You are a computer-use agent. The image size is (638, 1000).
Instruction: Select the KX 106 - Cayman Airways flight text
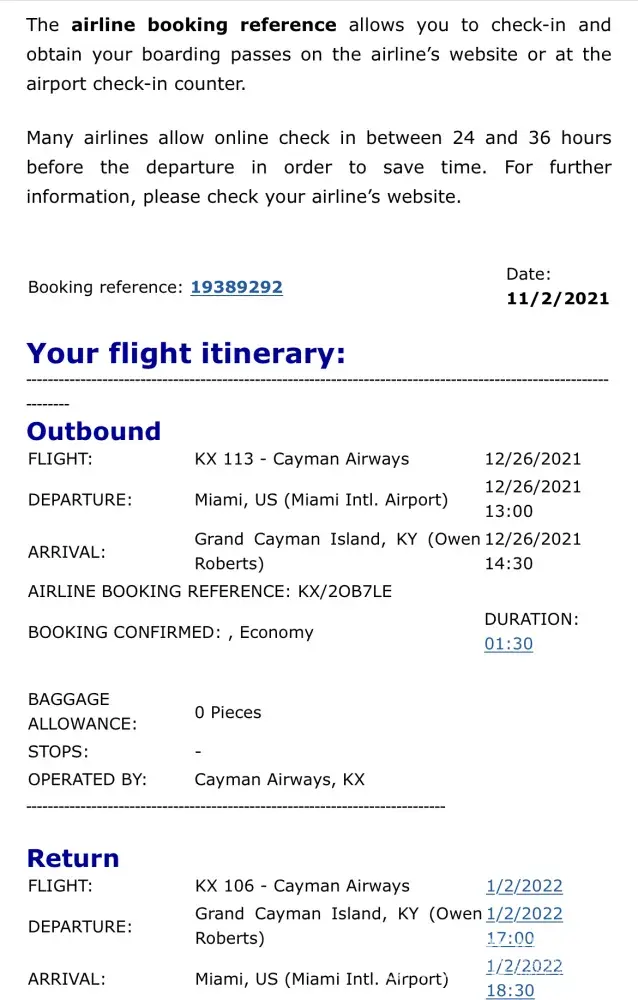pos(302,886)
